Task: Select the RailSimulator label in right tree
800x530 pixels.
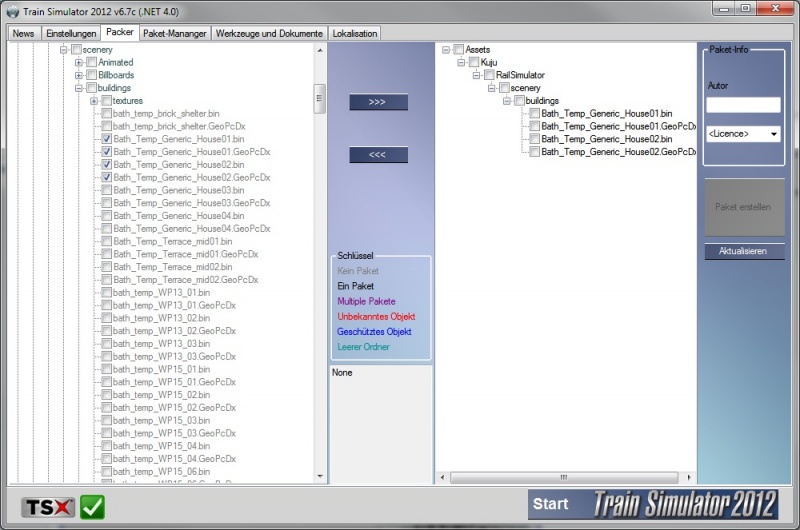Action: (520, 75)
